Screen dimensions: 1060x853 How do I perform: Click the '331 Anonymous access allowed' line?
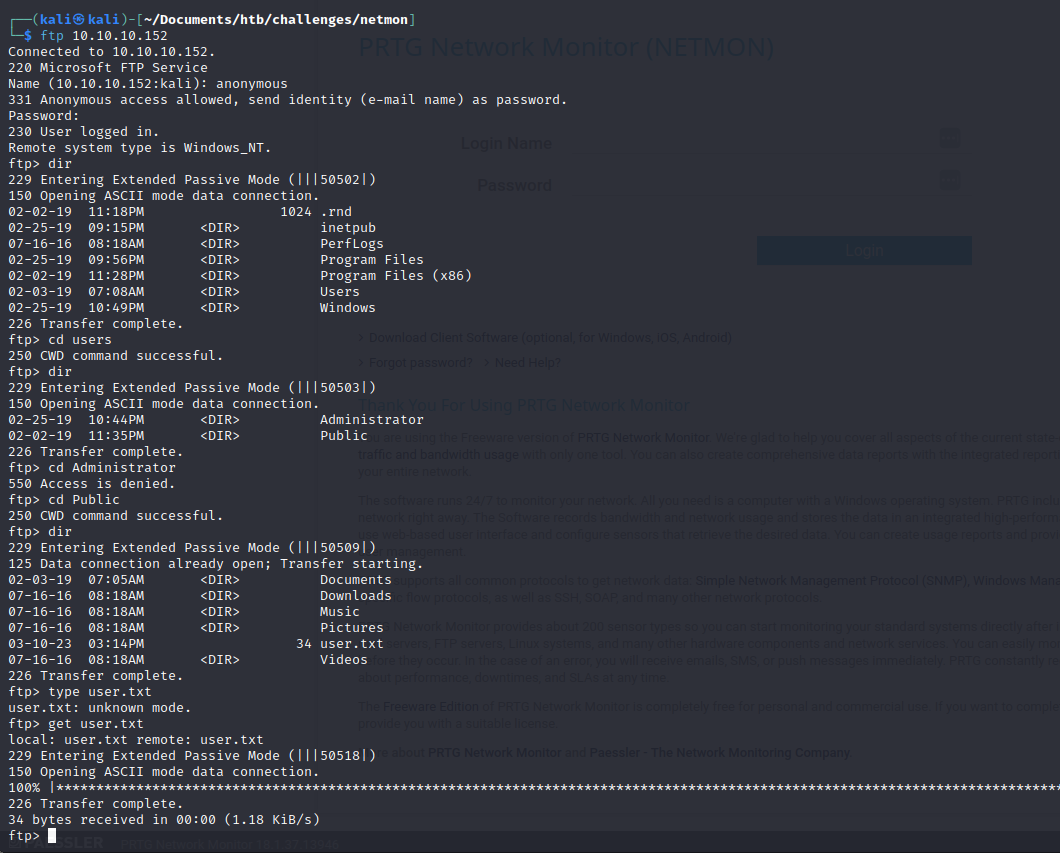(287, 99)
